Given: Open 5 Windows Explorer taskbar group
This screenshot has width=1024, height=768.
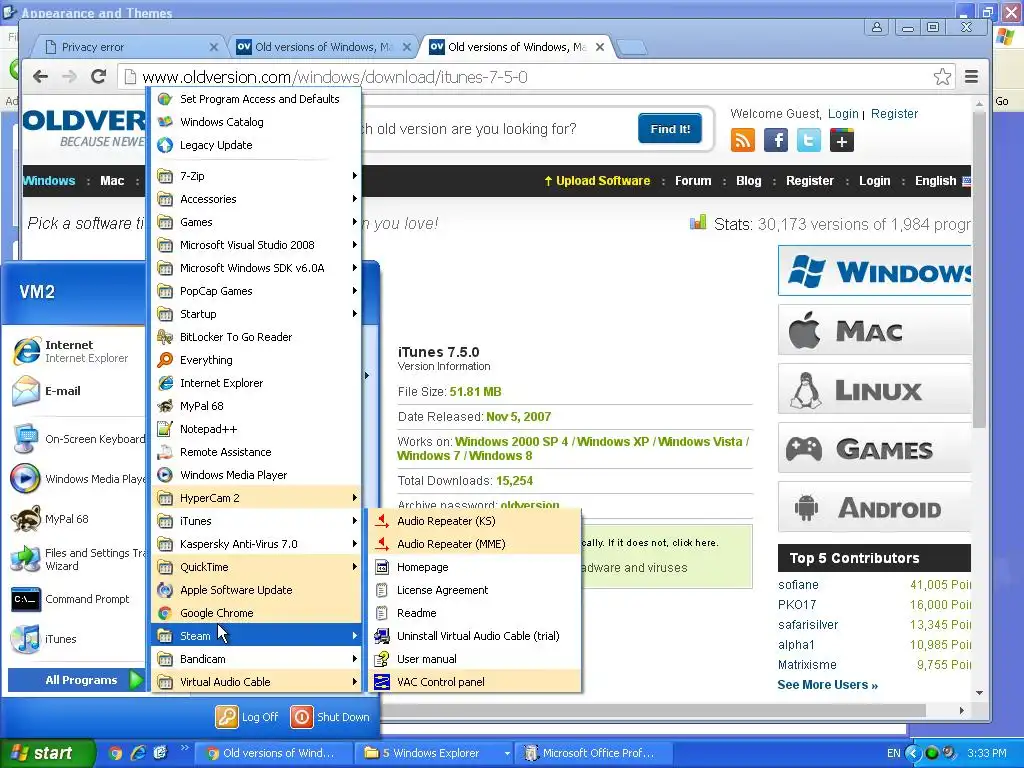Looking at the screenshot, I should tap(436, 753).
